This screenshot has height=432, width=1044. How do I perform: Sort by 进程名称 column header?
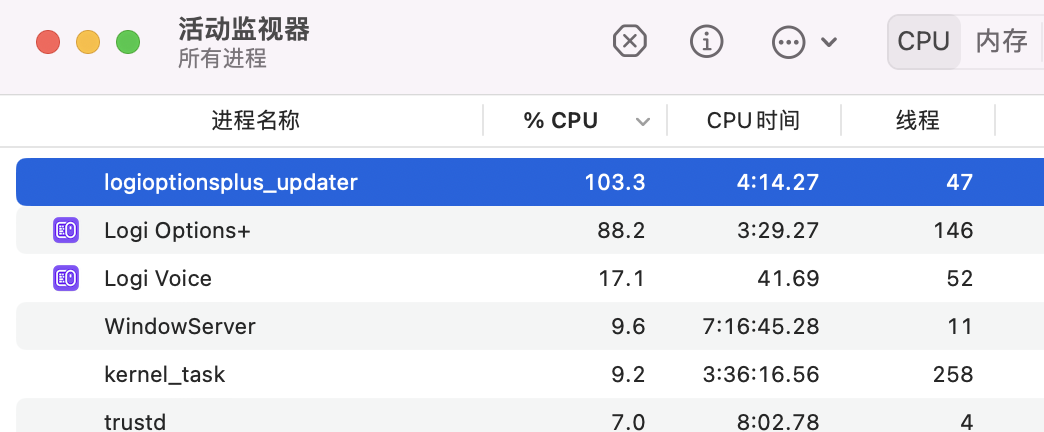(x=255, y=121)
